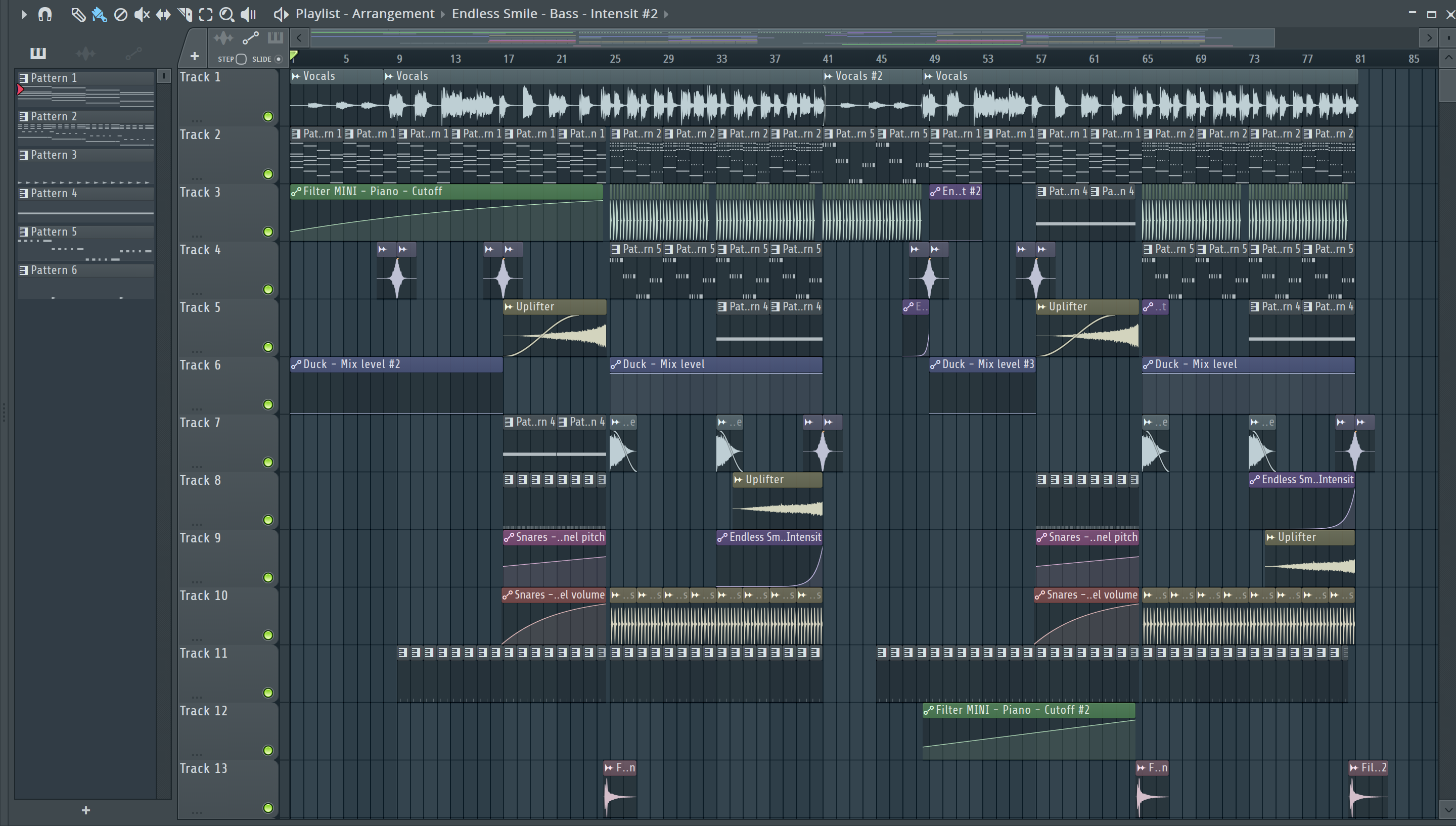This screenshot has width=1456, height=826.
Task: Click the vertical playlist scrollbar thumb
Action: point(1447,85)
